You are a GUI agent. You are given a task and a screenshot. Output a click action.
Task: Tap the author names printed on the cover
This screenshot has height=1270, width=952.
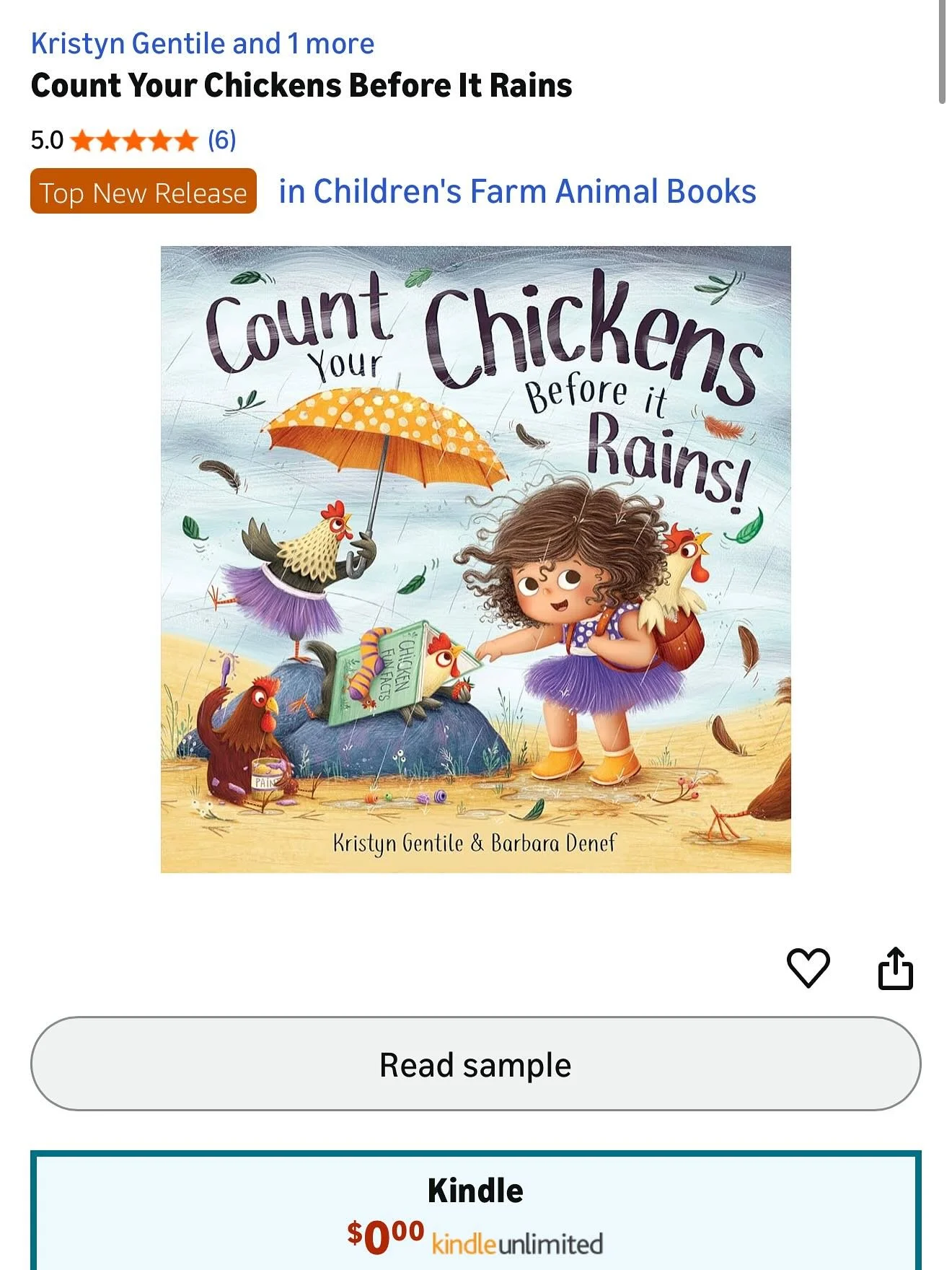[475, 843]
